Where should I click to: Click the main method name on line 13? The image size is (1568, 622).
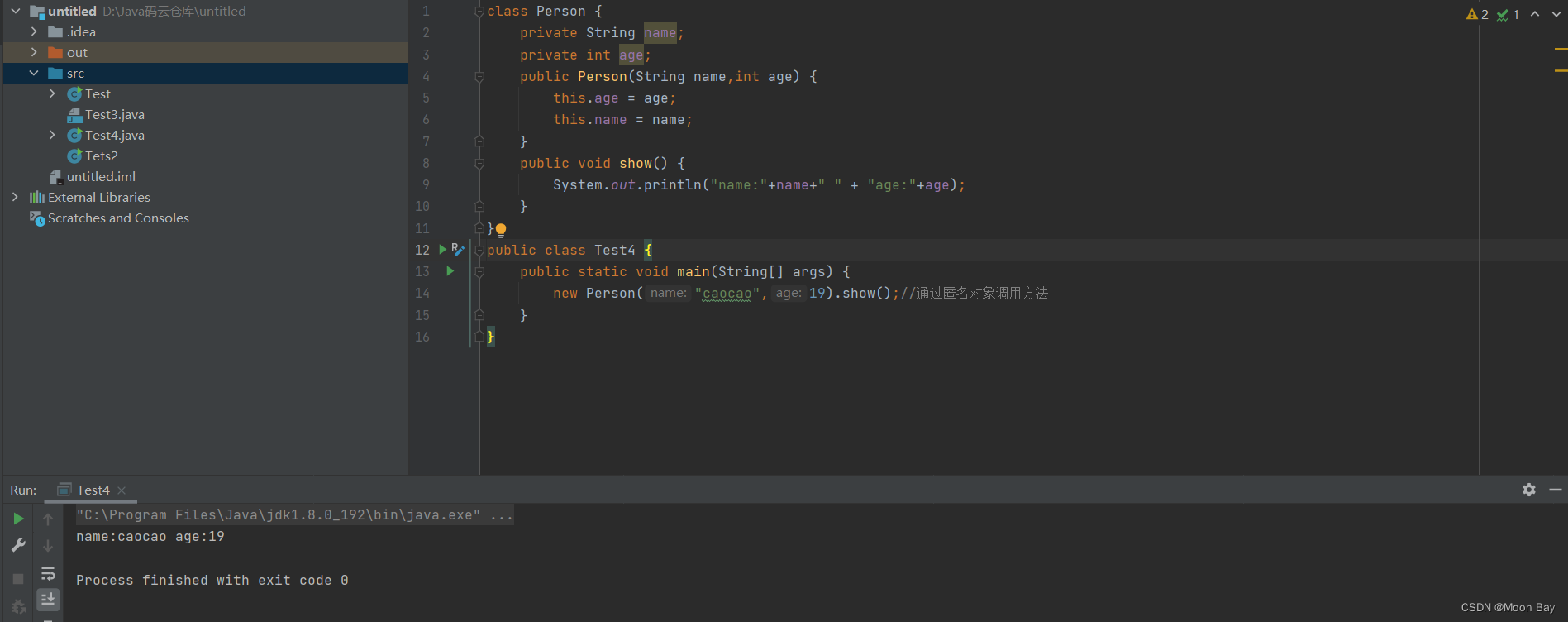(693, 271)
